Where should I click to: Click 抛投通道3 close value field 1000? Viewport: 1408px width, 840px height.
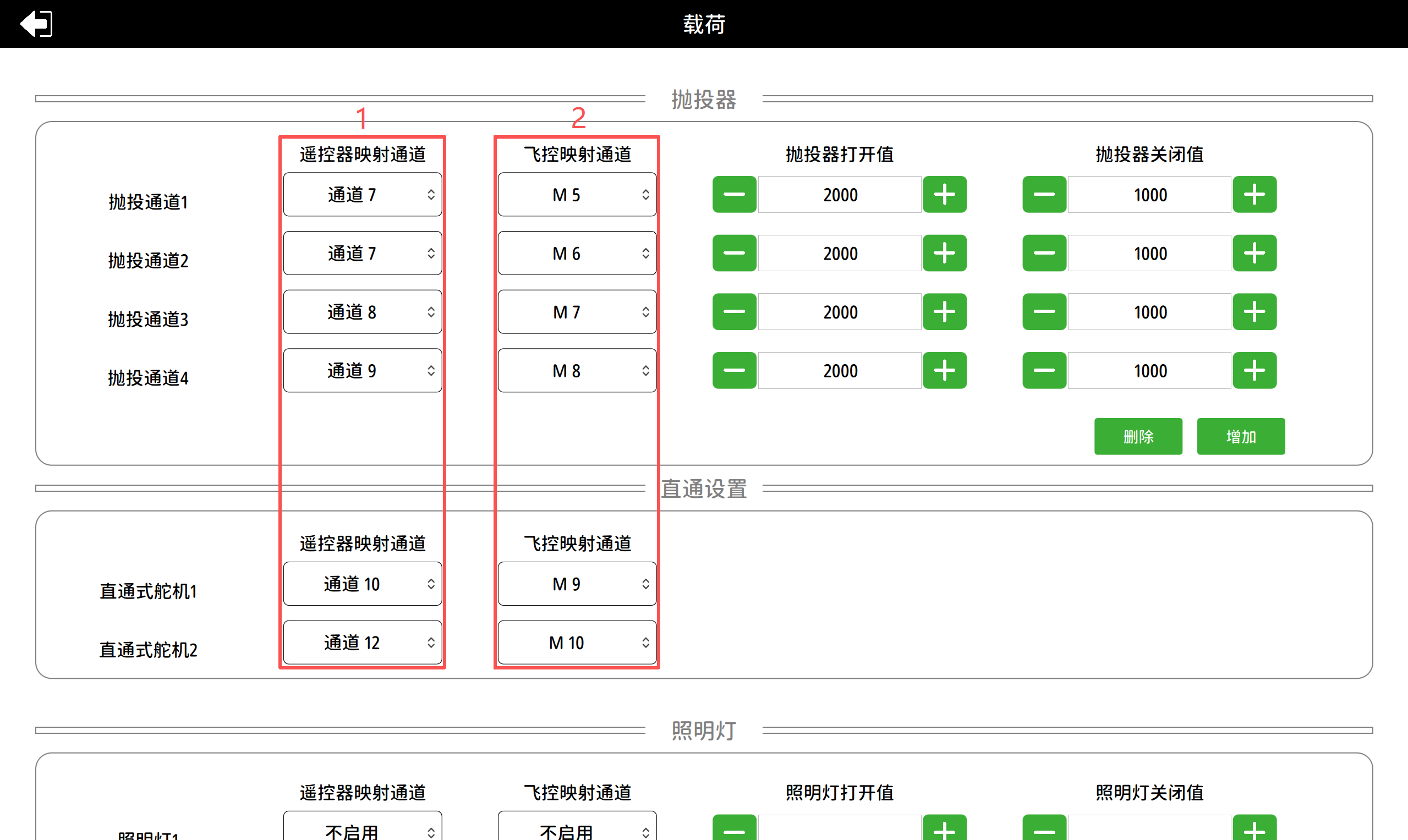tap(1149, 312)
